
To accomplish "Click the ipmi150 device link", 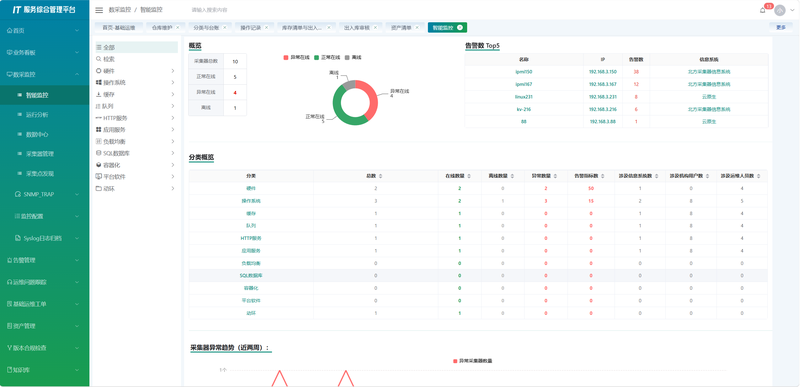I will [x=523, y=72].
